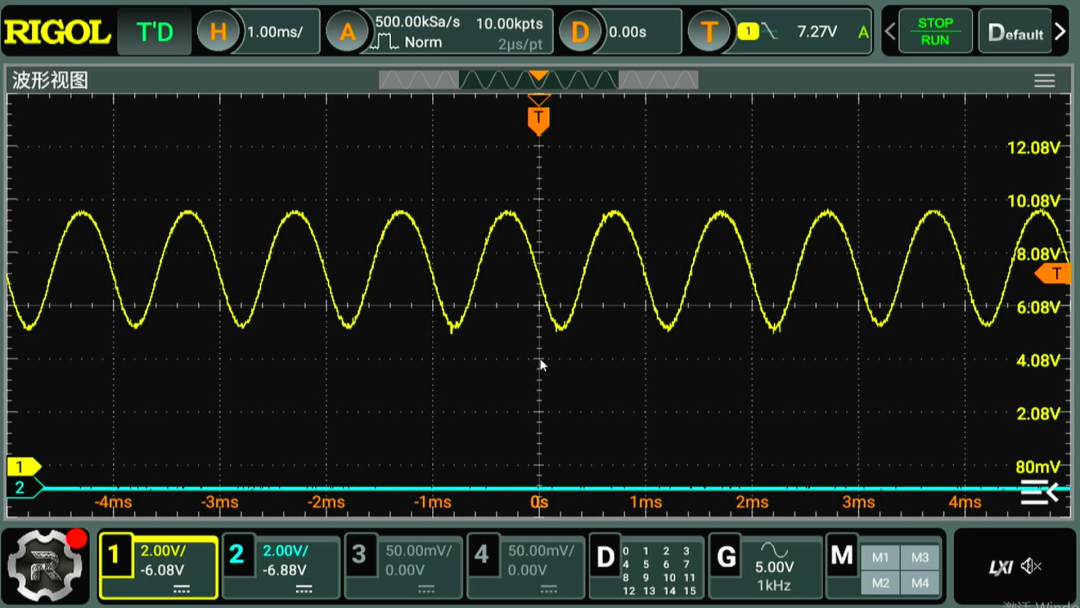This screenshot has width=1080, height=608.
Task: Click the cyan channel 2 ground marker
Action: click(x=23, y=488)
